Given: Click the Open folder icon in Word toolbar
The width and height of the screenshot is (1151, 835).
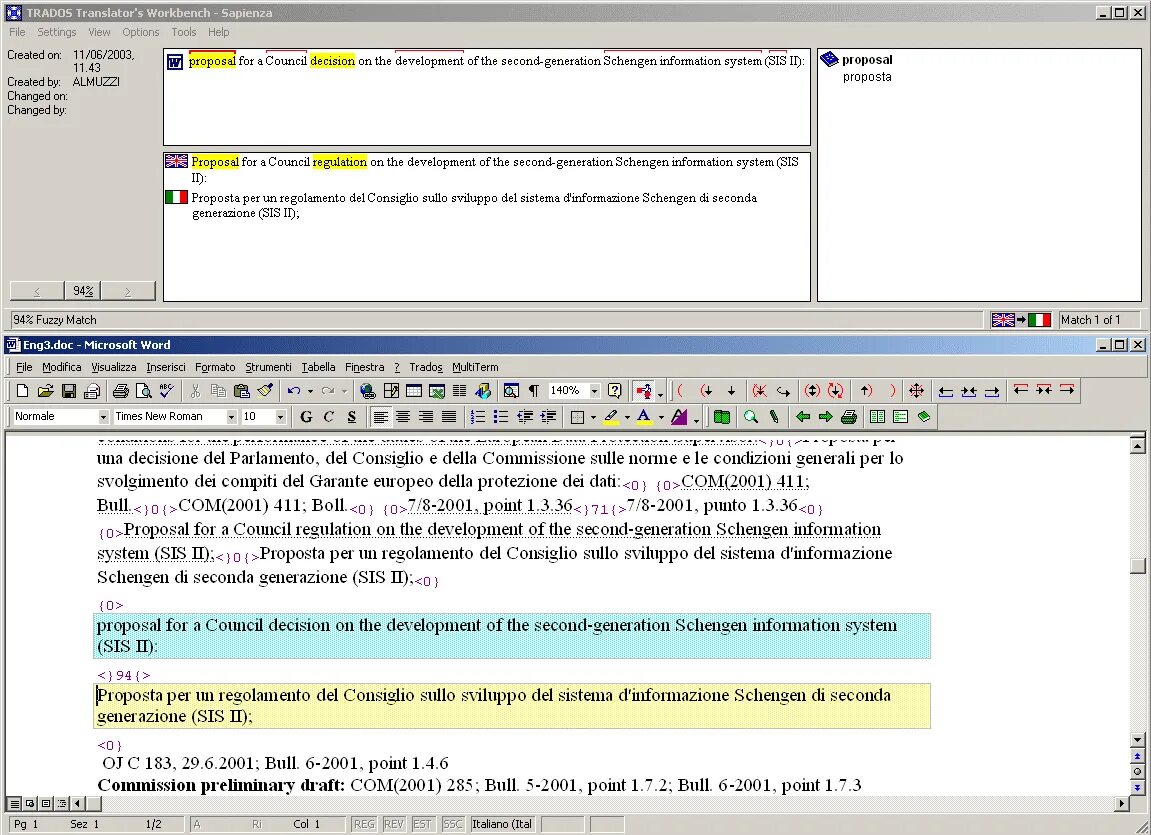Looking at the screenshot, I should point(46,391).
